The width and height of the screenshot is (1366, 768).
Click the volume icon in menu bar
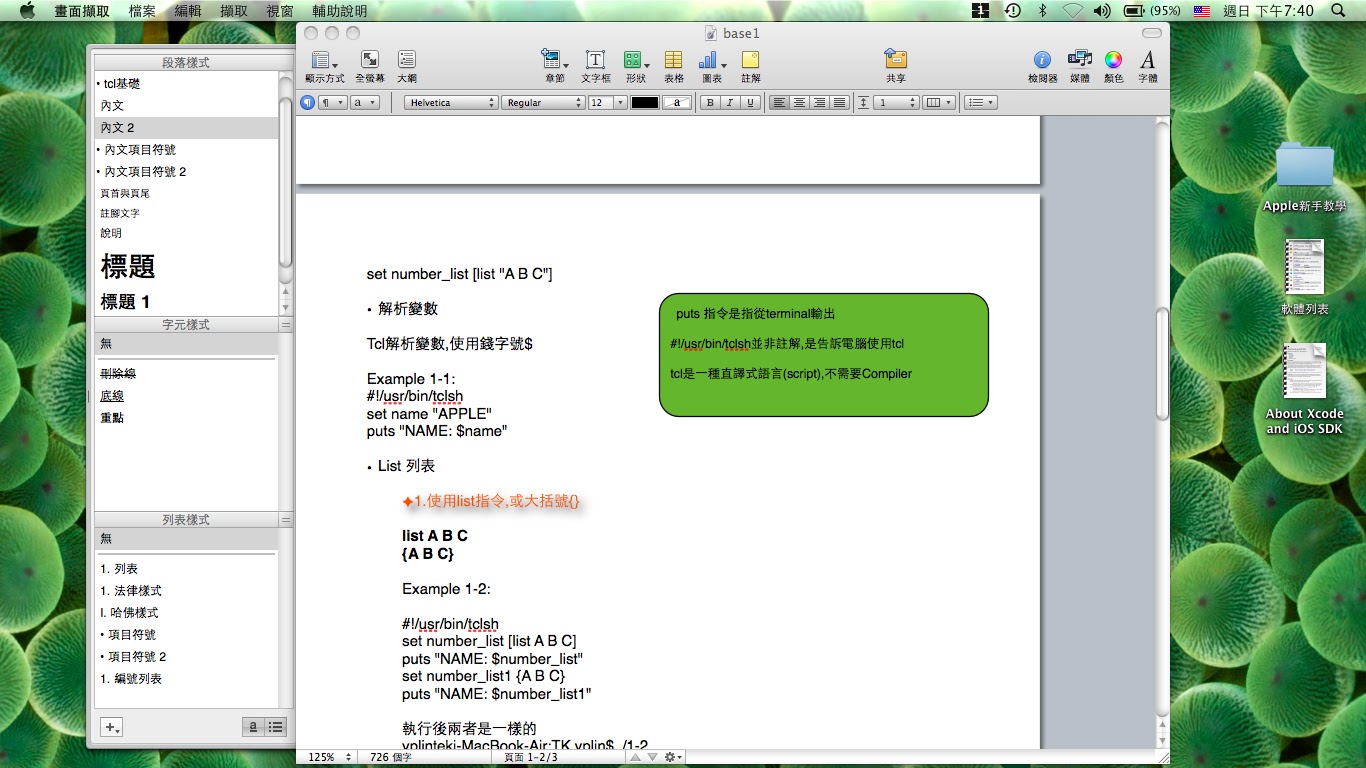[1102, 11]
